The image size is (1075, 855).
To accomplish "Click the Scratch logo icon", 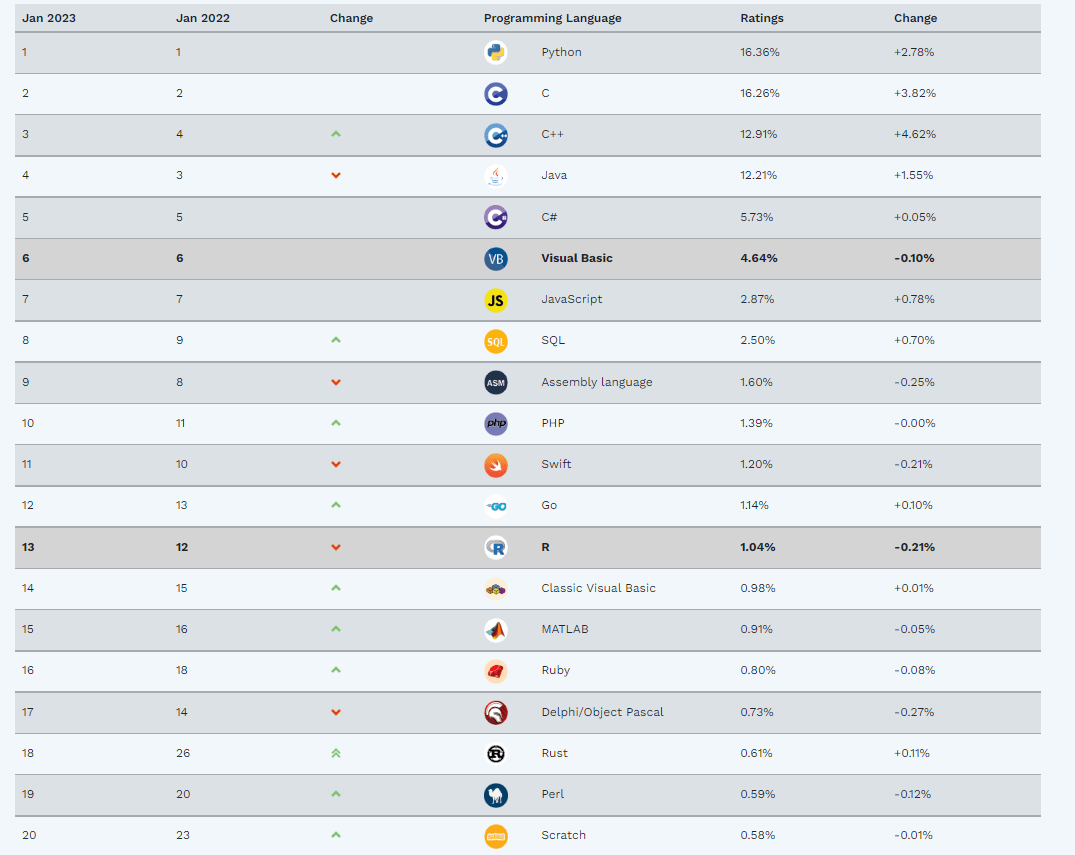I will (x=496, y=836).
